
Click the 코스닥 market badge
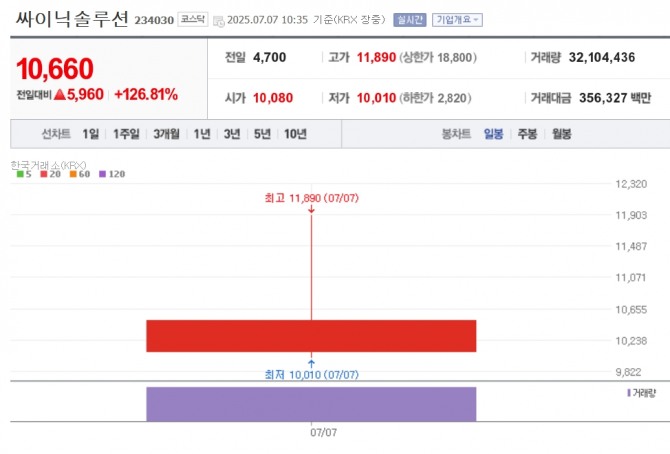[x=192, y=19]
